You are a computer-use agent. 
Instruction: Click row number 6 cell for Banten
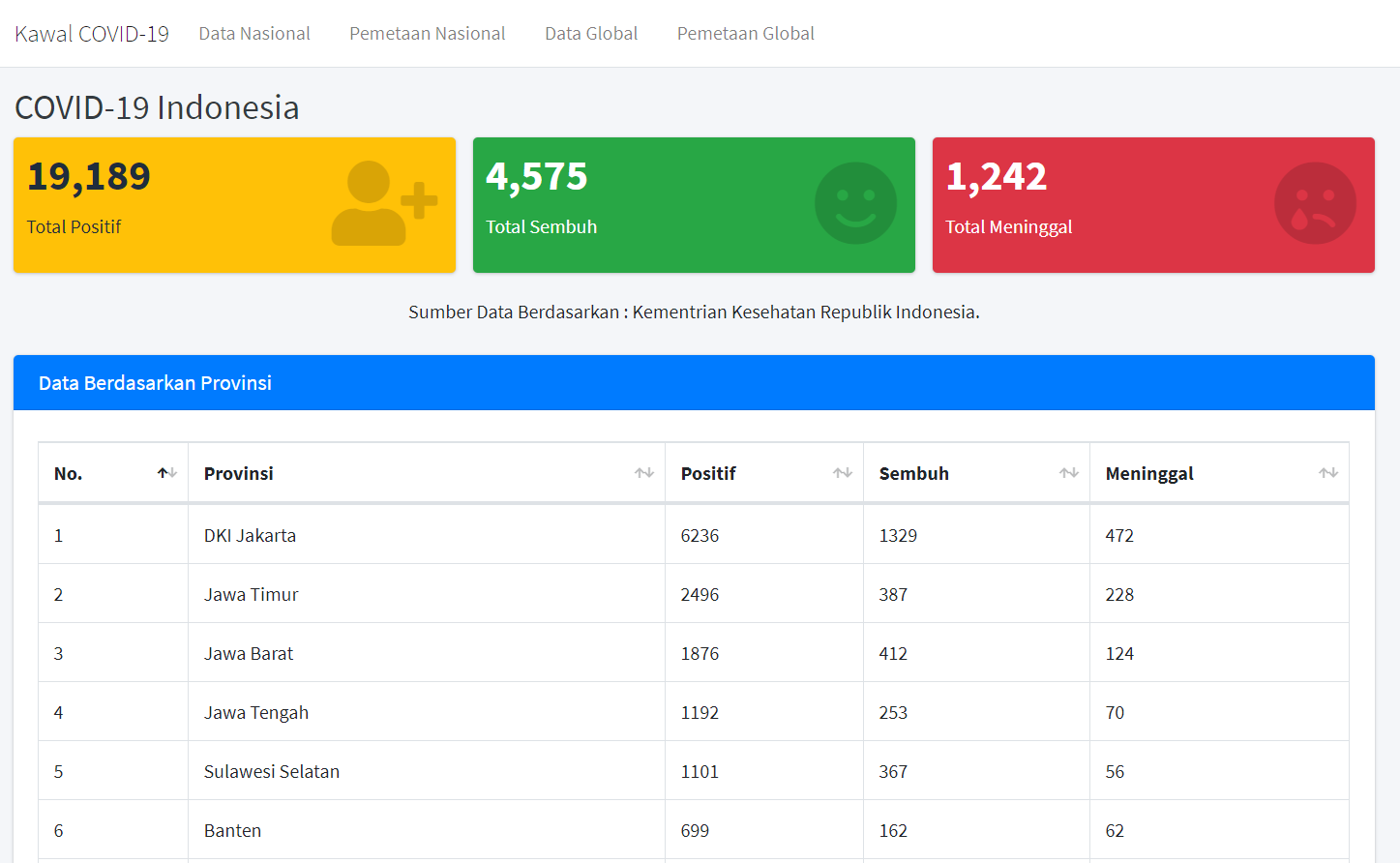[113, 830]
